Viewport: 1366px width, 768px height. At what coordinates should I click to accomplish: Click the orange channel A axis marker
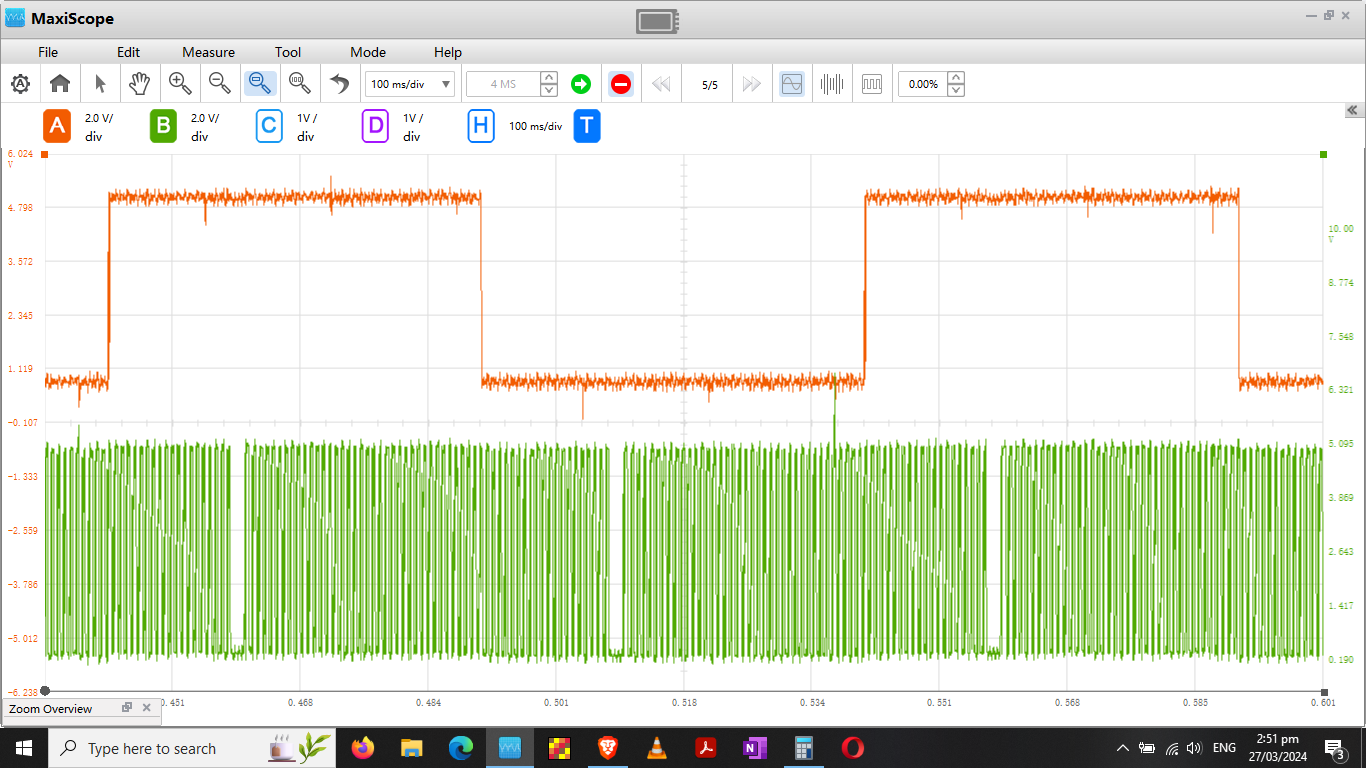(x=45, y=154)
